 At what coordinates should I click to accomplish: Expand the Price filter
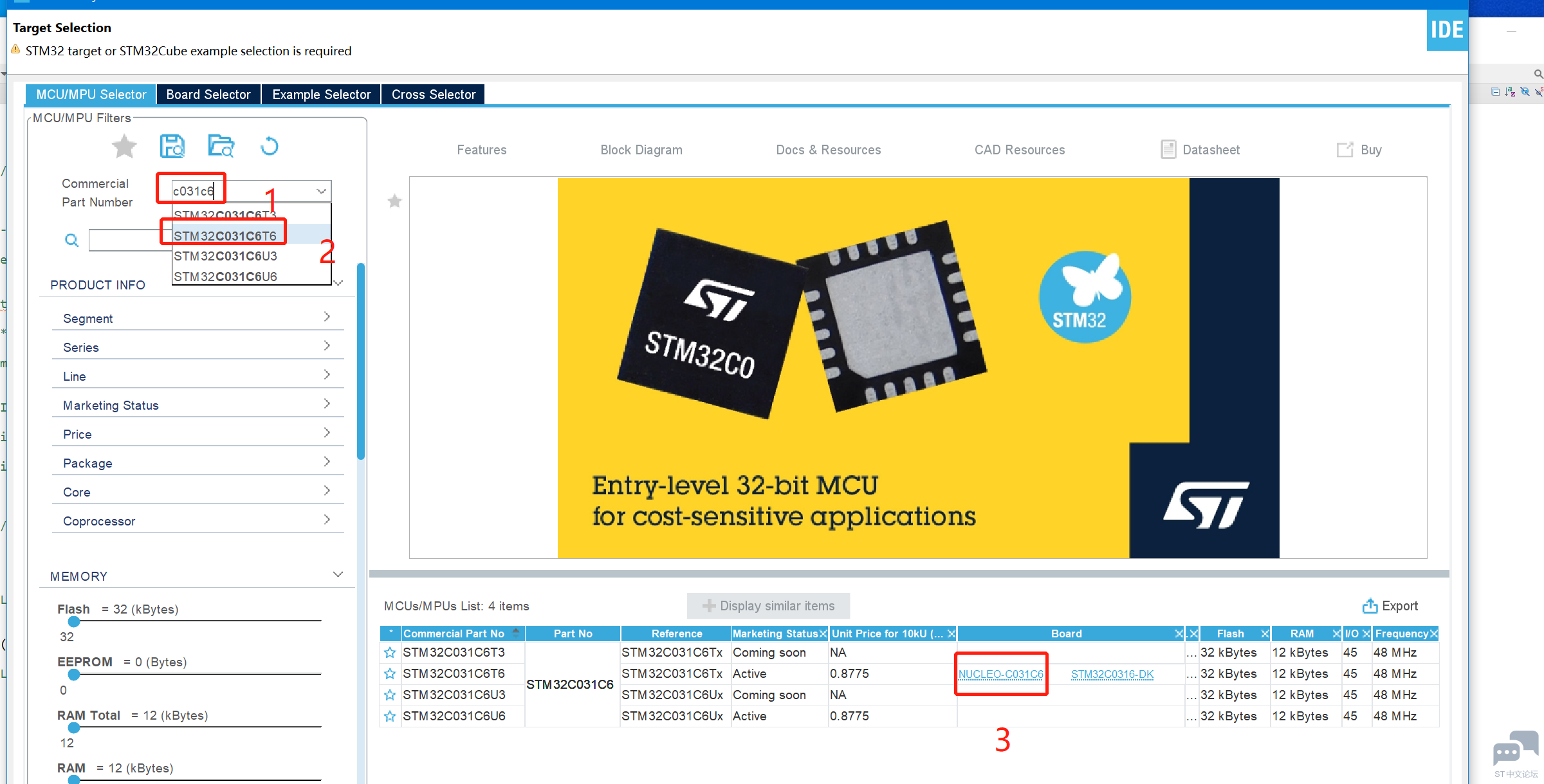[327, 433]
